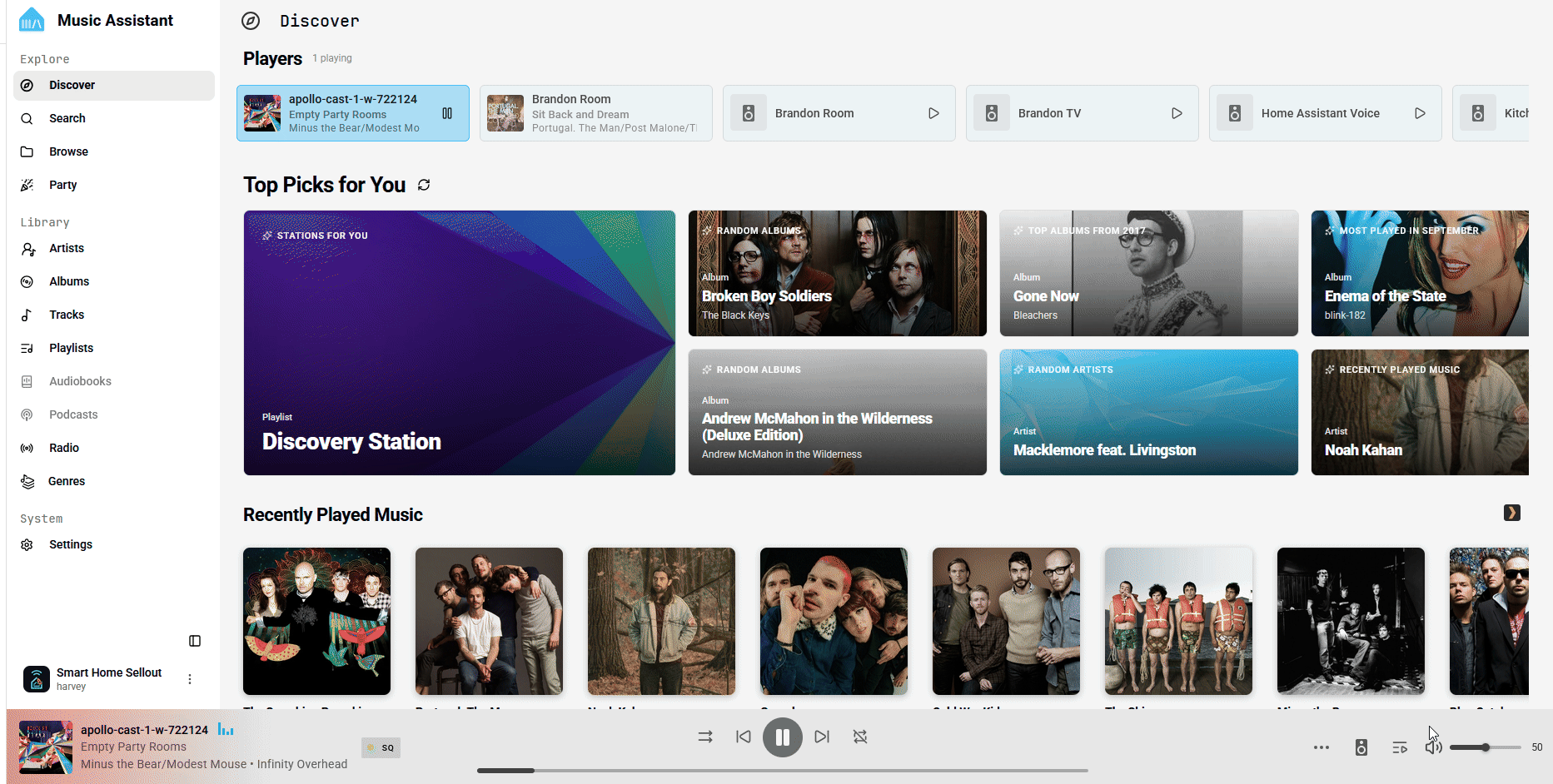This screenshot has width=1553, height=784.
Task: Open the Noah Kahan artist card
Action: 1420,412
